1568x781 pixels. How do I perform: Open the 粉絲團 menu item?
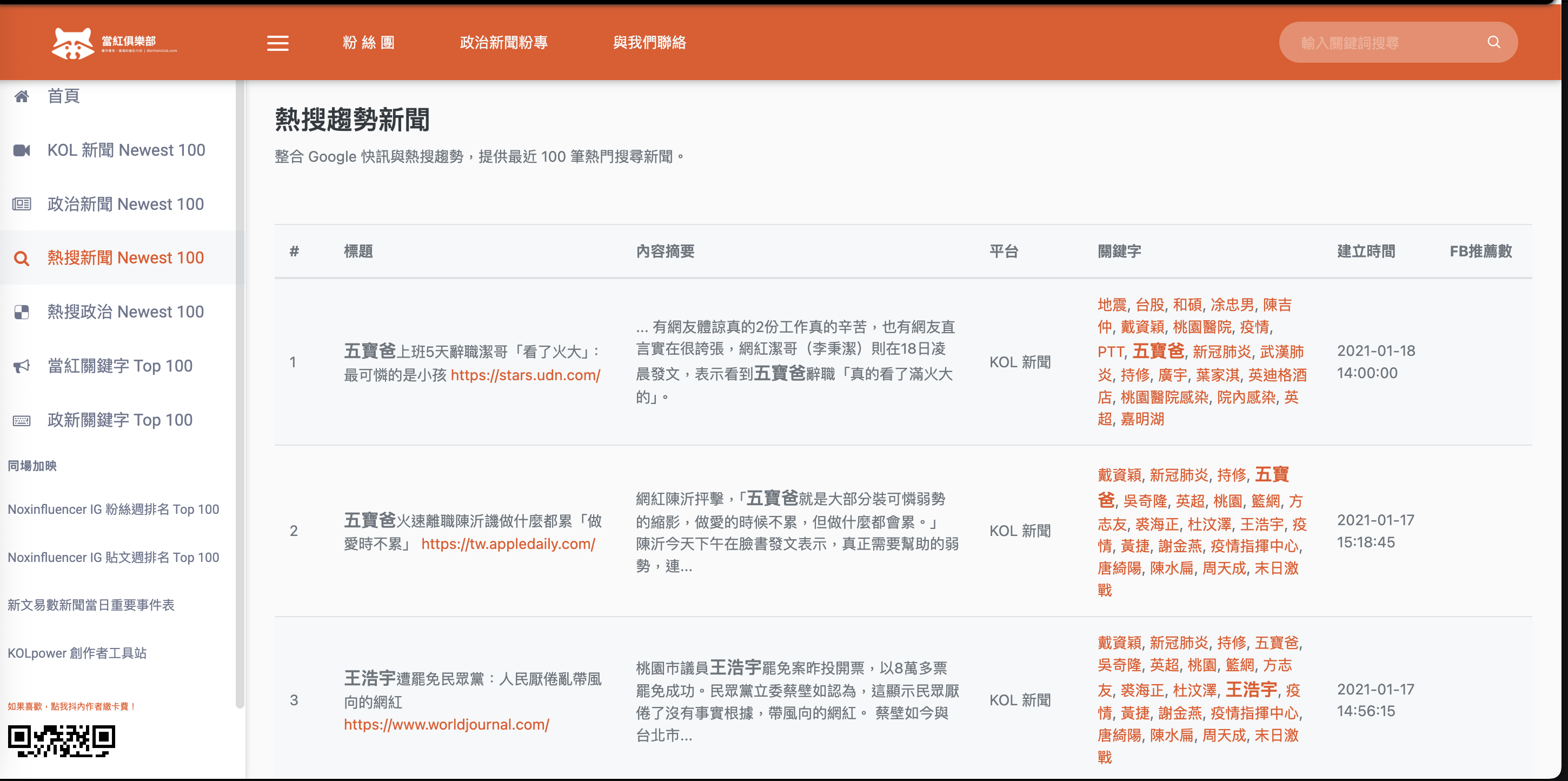[x=368, y=43]
